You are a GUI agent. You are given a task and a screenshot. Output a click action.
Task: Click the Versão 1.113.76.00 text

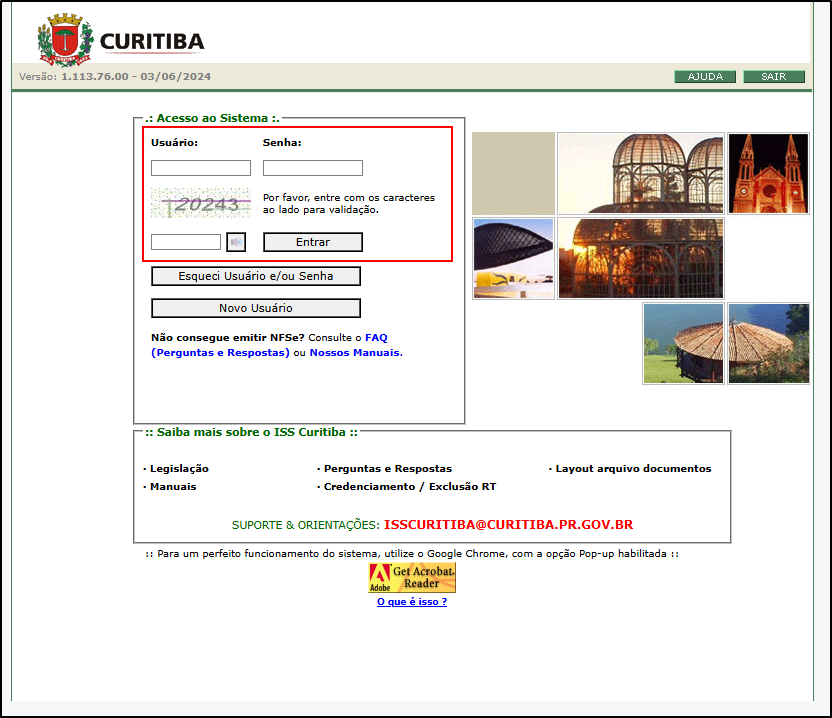pos(115,76)
